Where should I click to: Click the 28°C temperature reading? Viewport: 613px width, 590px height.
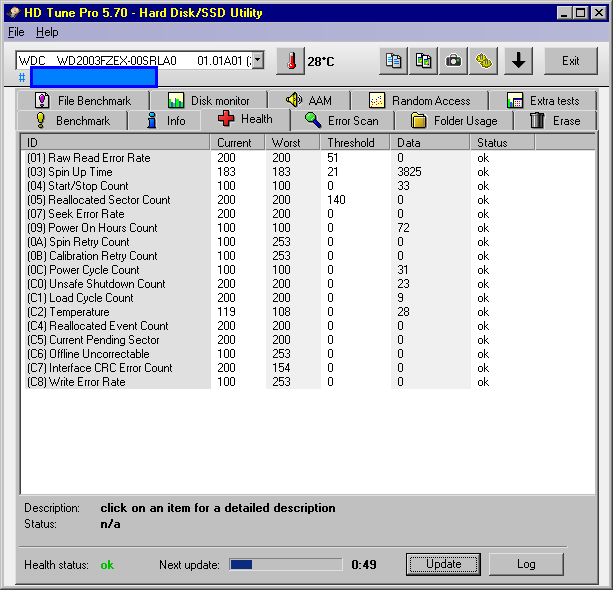click(x=321, y=61)
